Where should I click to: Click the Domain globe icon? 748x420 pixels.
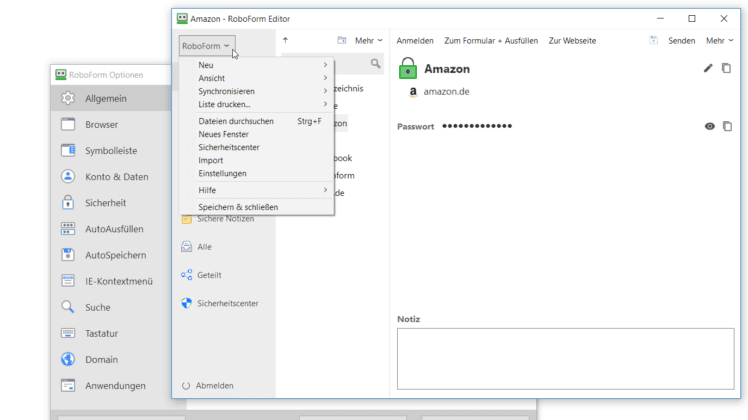click(68, 359)
